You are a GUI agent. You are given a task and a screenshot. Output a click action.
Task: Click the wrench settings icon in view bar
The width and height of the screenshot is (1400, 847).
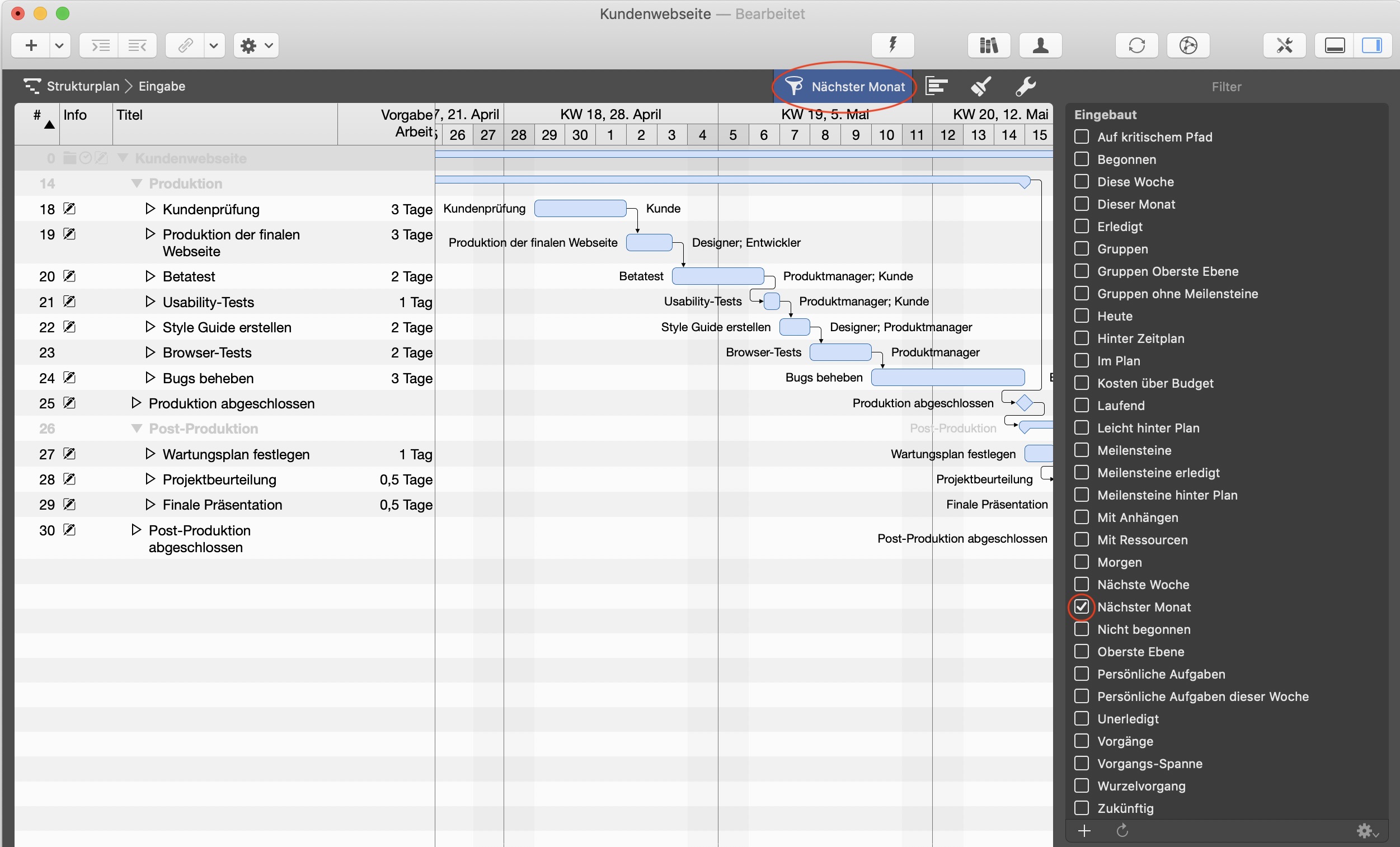pyautogui.click(x=1026, y=86)
